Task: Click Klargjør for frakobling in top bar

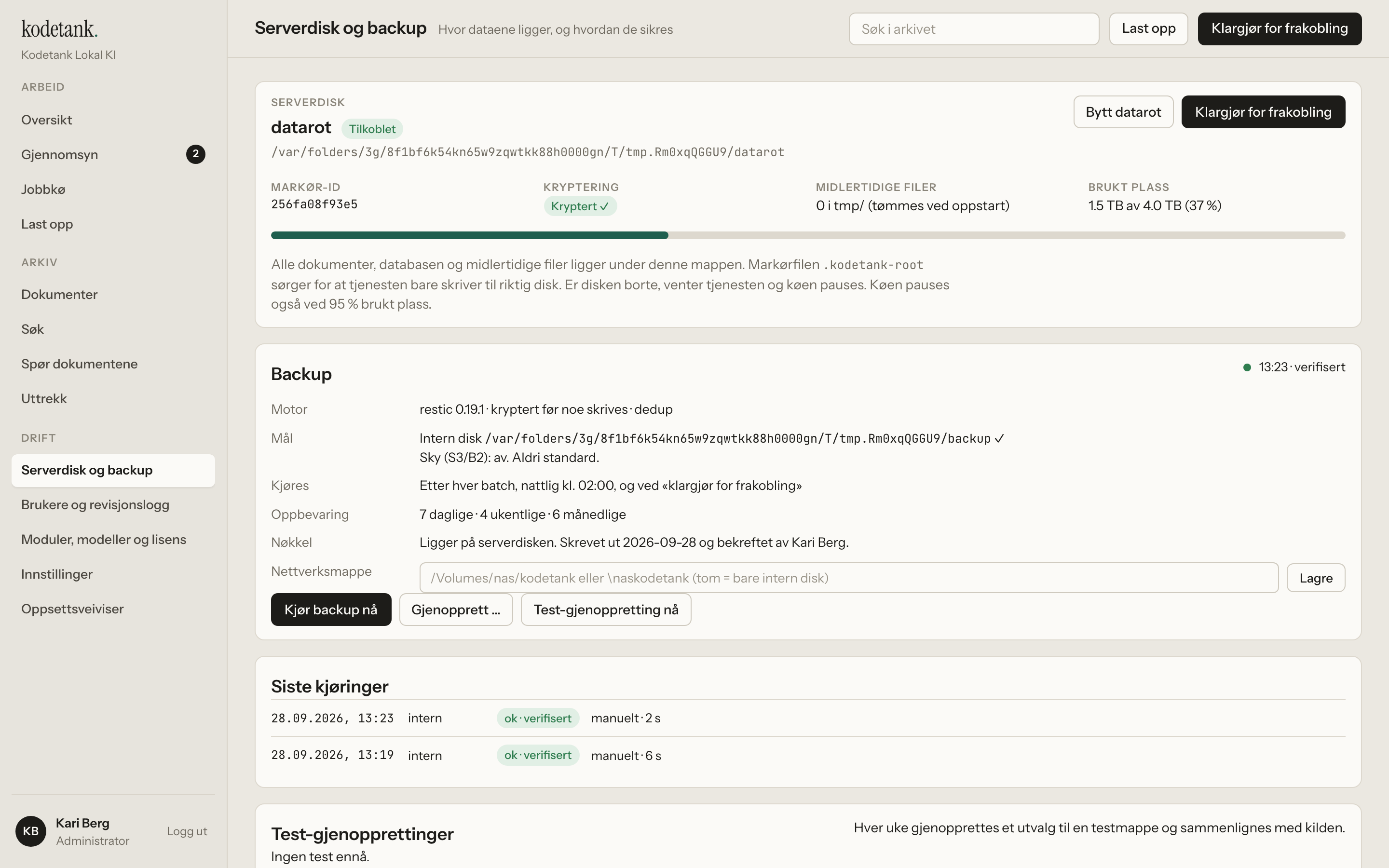Action: (1280, 29)
